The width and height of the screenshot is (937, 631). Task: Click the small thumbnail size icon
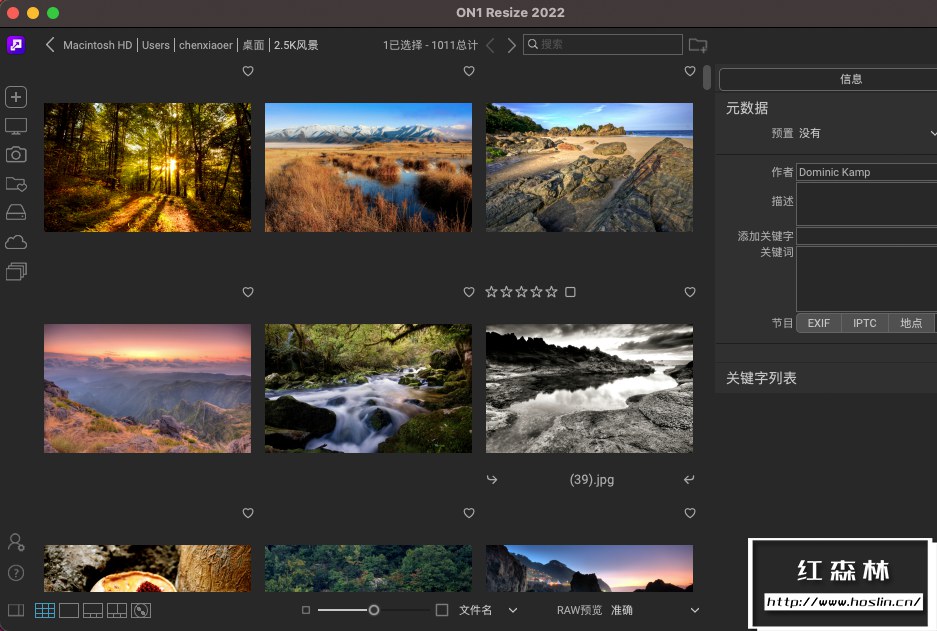[x=306, y=610]
